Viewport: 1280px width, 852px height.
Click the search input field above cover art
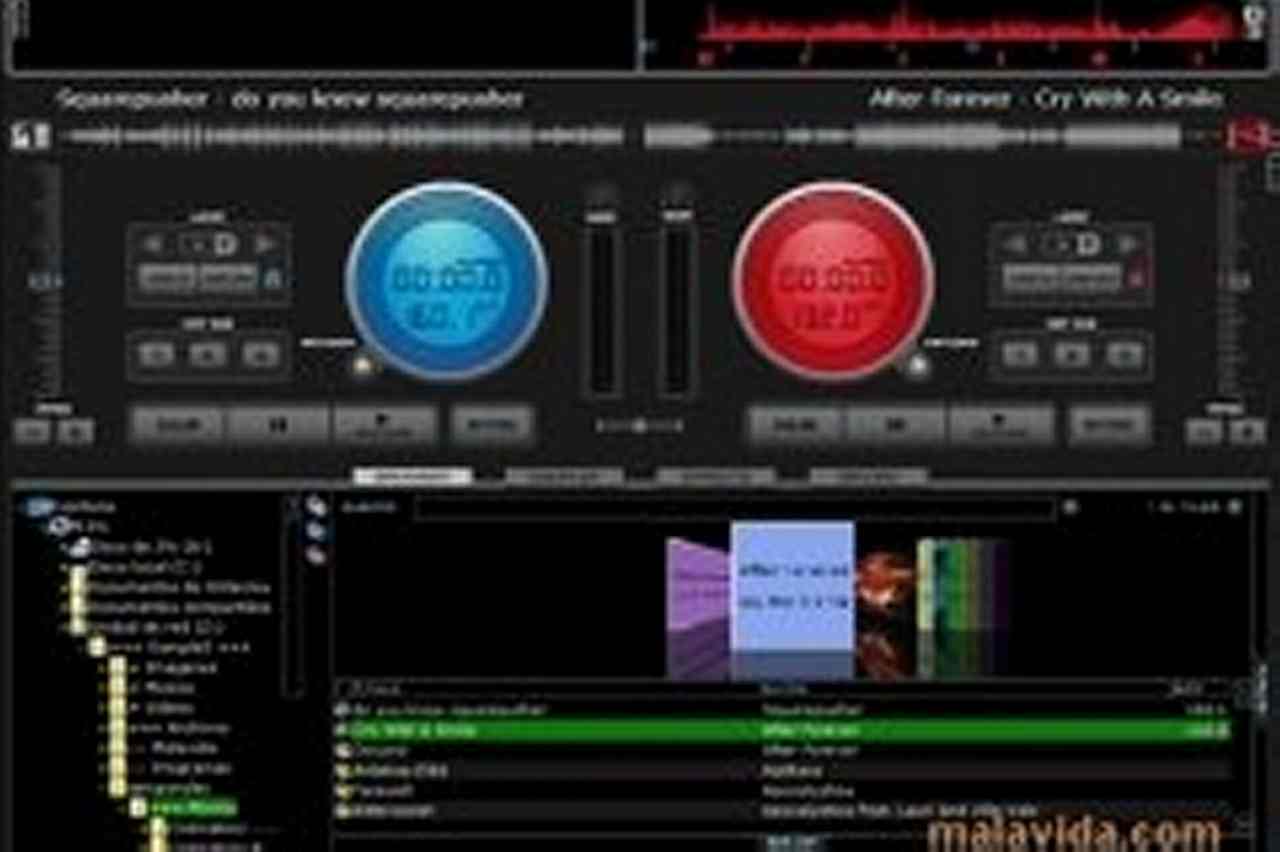[735, 508]
